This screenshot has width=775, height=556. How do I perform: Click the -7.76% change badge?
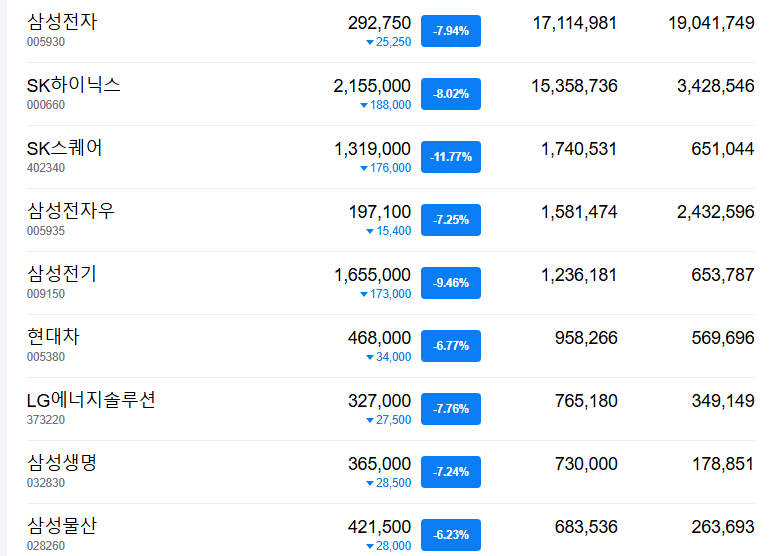(x=451, y=409)
